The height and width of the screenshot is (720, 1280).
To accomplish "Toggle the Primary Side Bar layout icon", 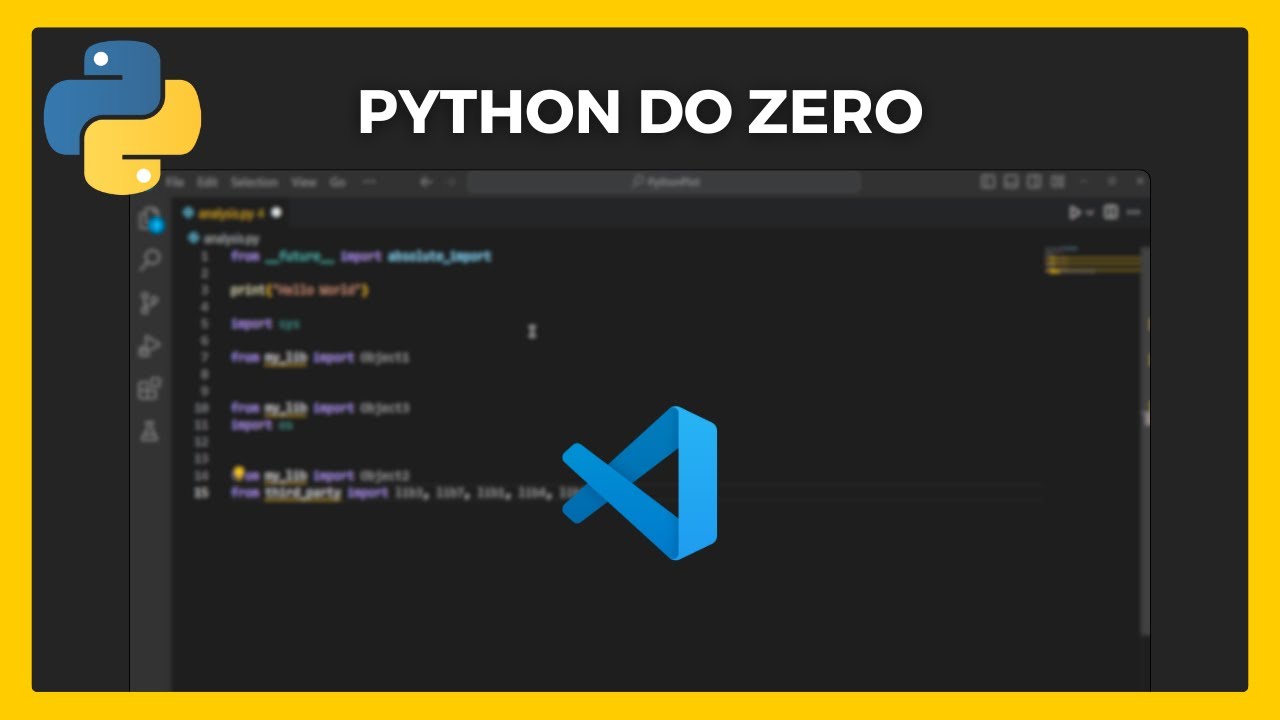I will point(988,182).
